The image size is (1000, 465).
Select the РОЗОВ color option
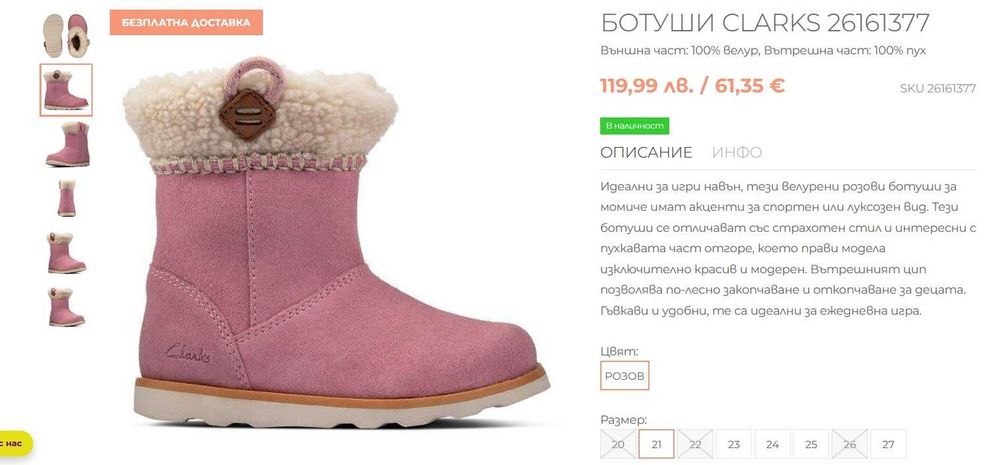625,376
